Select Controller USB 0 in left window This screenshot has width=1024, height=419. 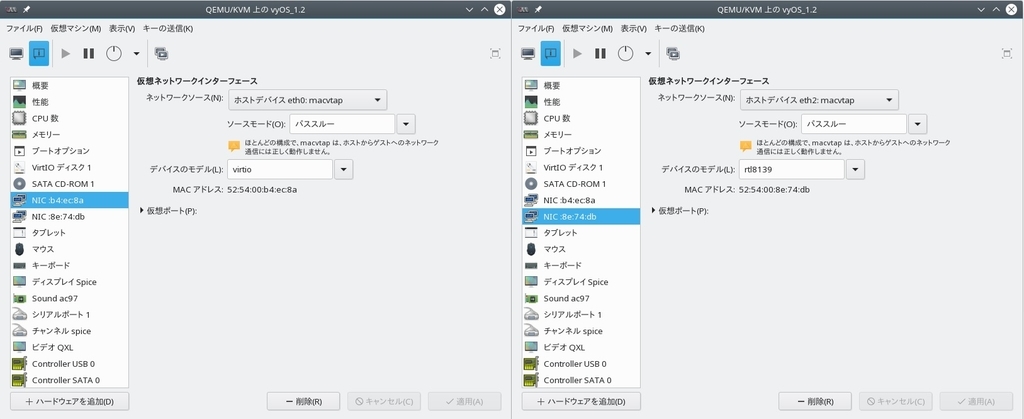tap(69, 364)
